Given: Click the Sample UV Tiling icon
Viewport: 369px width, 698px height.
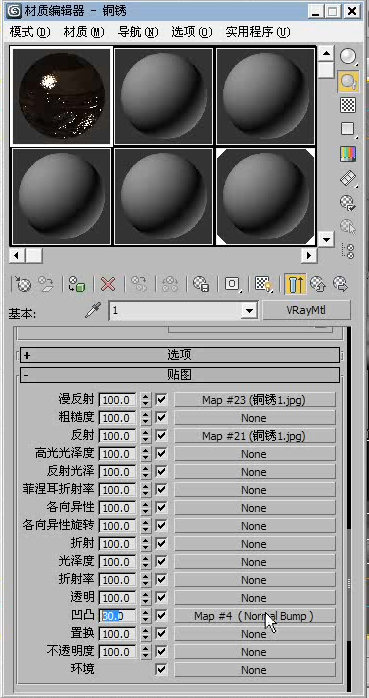Looking at the screenshot, I should [348, 130].
